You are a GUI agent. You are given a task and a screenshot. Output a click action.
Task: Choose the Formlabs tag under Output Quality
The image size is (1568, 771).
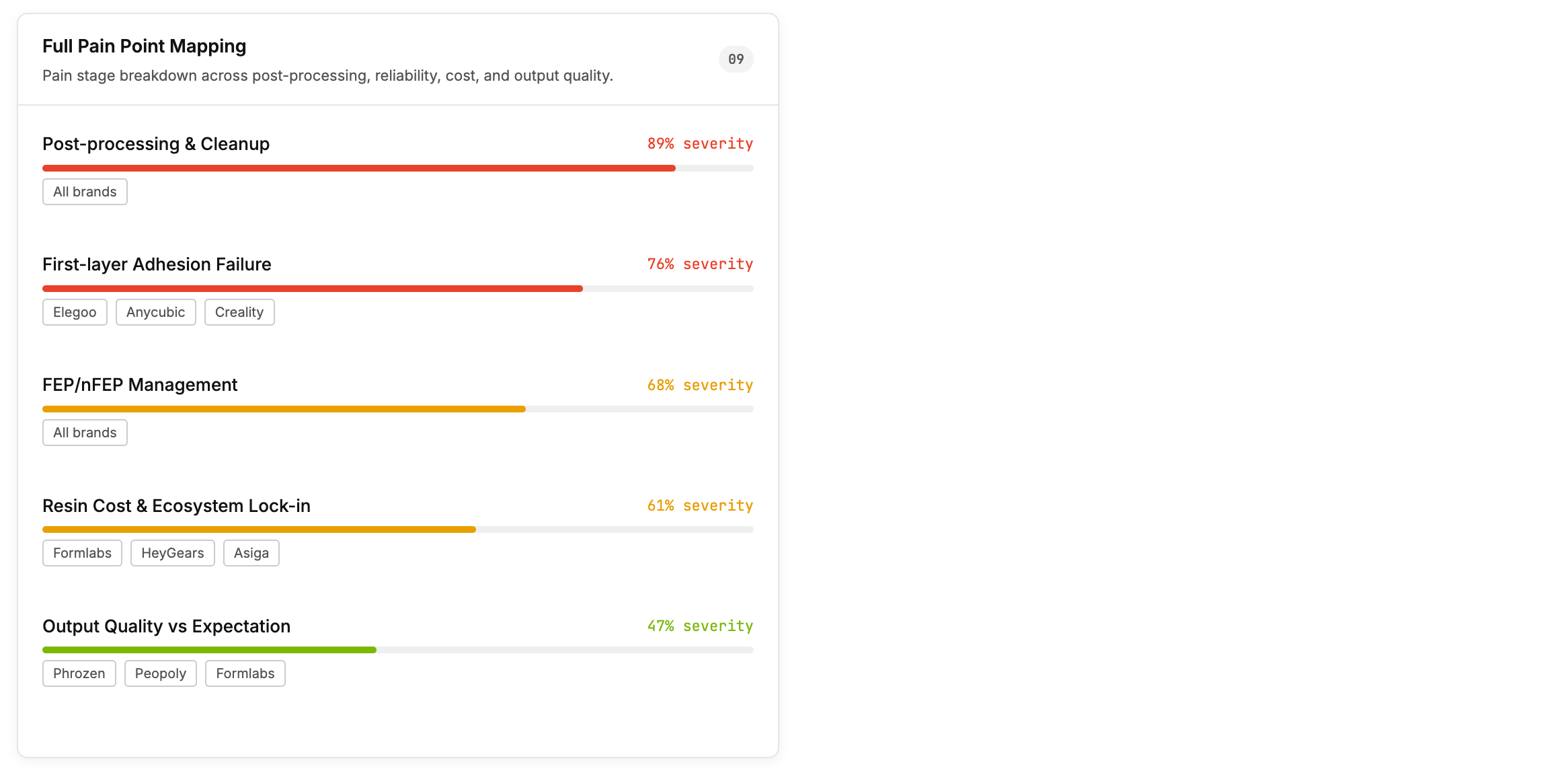point(245,673)
